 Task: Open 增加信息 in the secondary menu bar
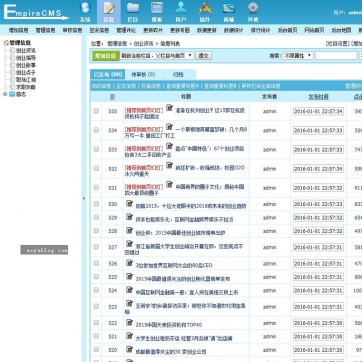tap(18, 30)
